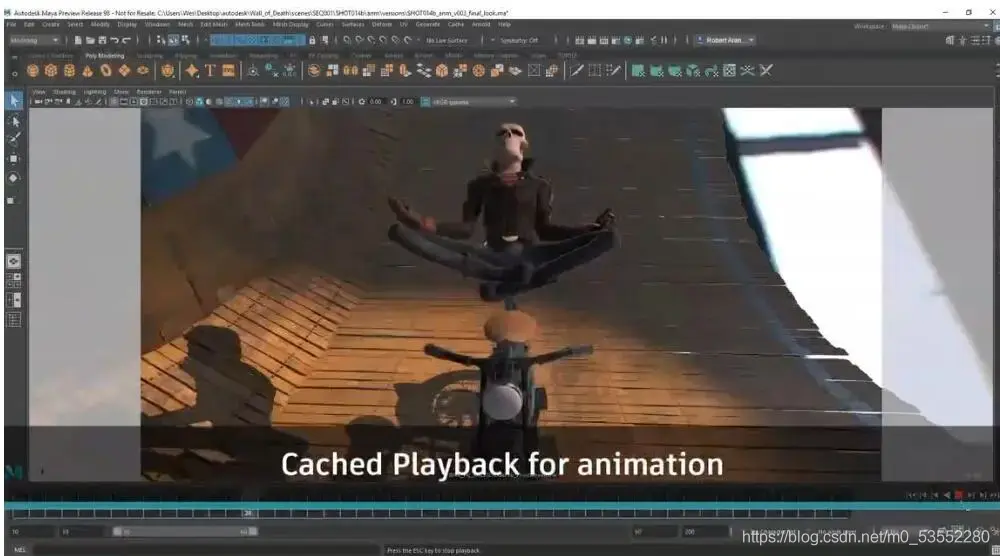Open the sRGB gamma view transform dropdown
1000x556 pixels.
point(474,102)
